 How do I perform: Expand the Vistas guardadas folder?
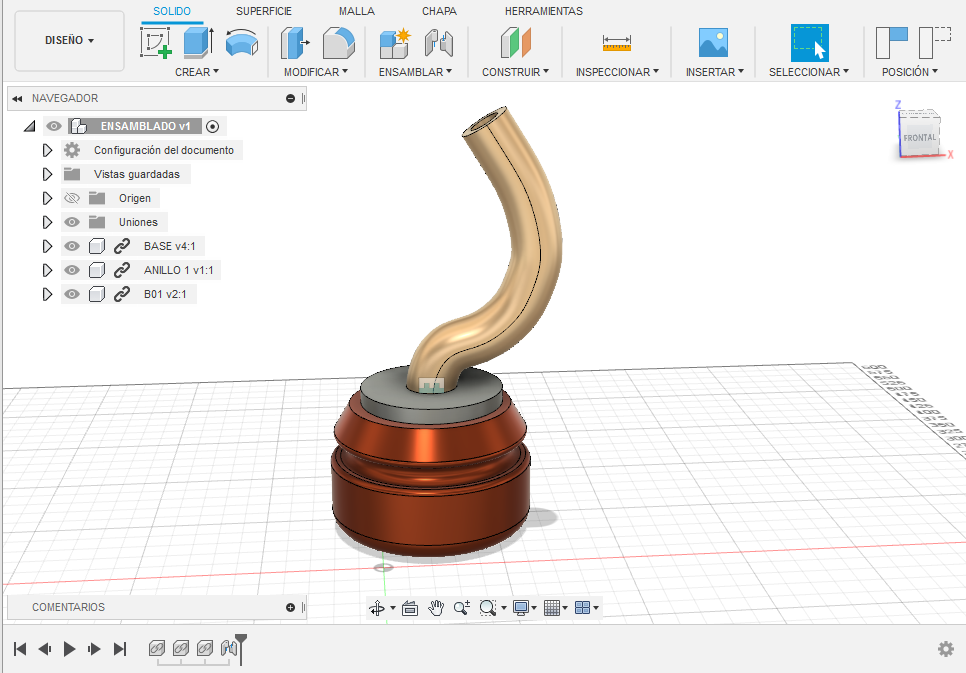coord(46,174)
